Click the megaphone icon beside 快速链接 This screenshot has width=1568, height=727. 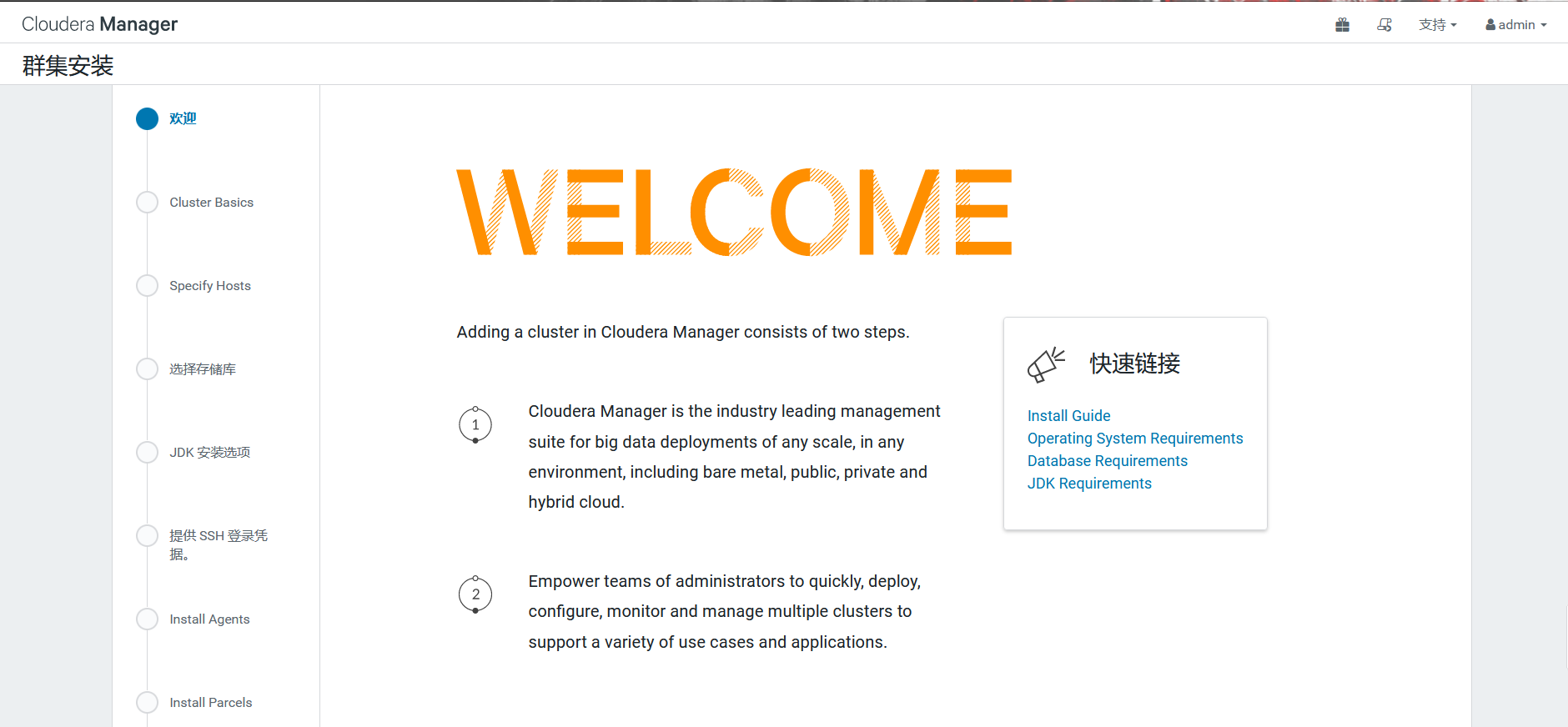tap(1046, 365)
